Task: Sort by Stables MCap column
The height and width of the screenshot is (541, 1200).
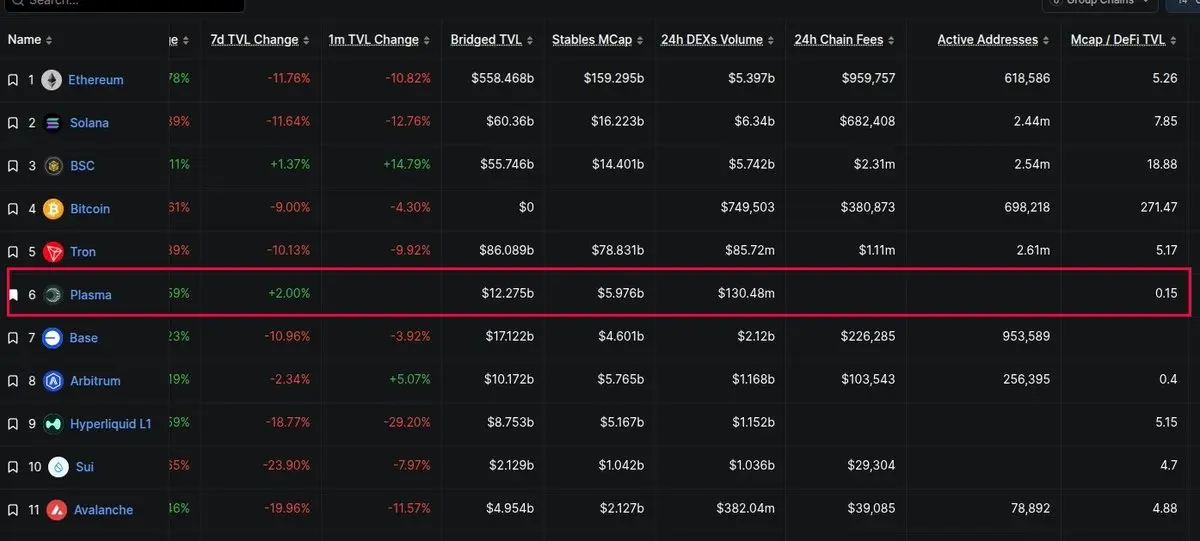Action: click(597, 40)
